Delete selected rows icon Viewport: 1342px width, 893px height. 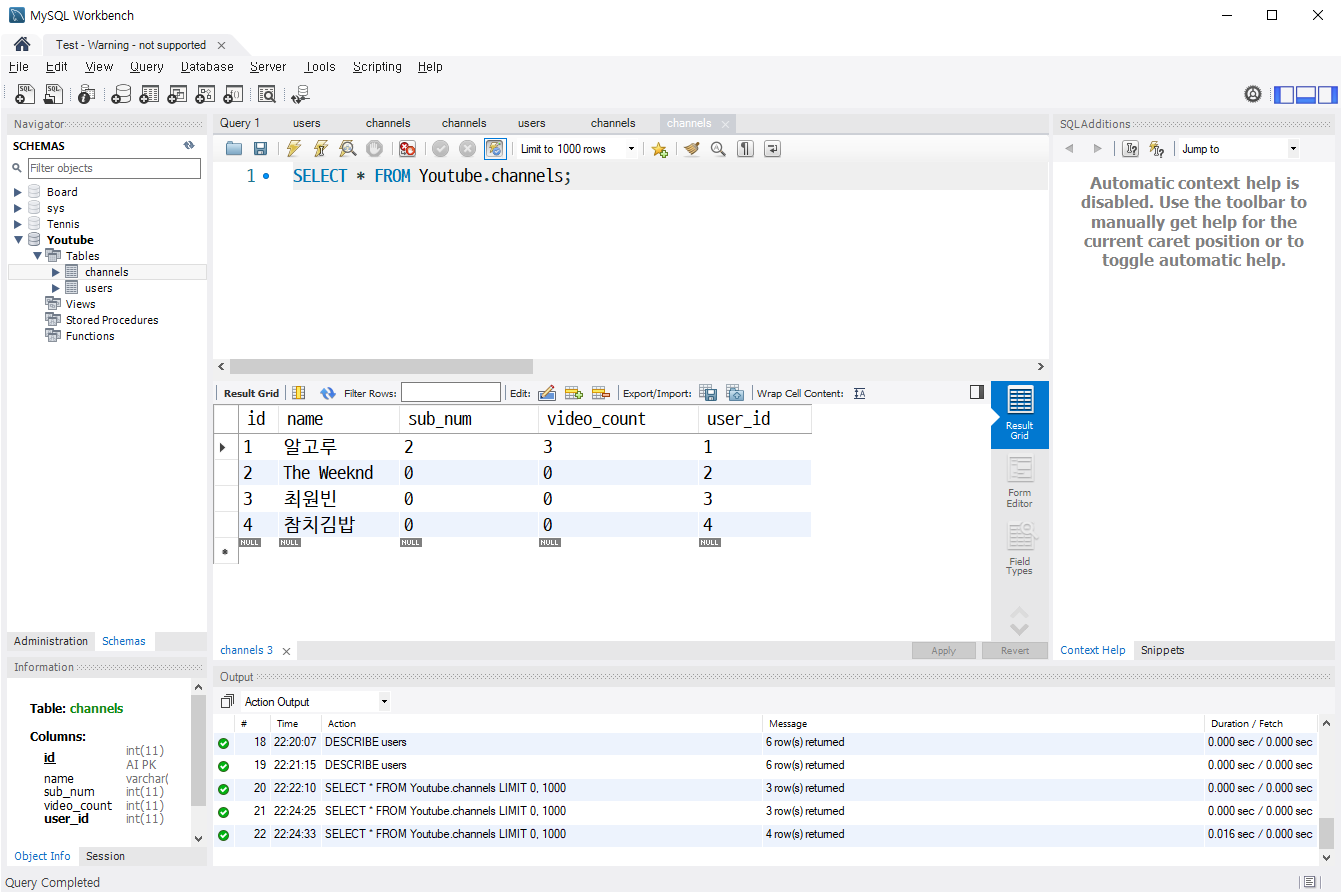pyautogui.click(x=601, y=393)
